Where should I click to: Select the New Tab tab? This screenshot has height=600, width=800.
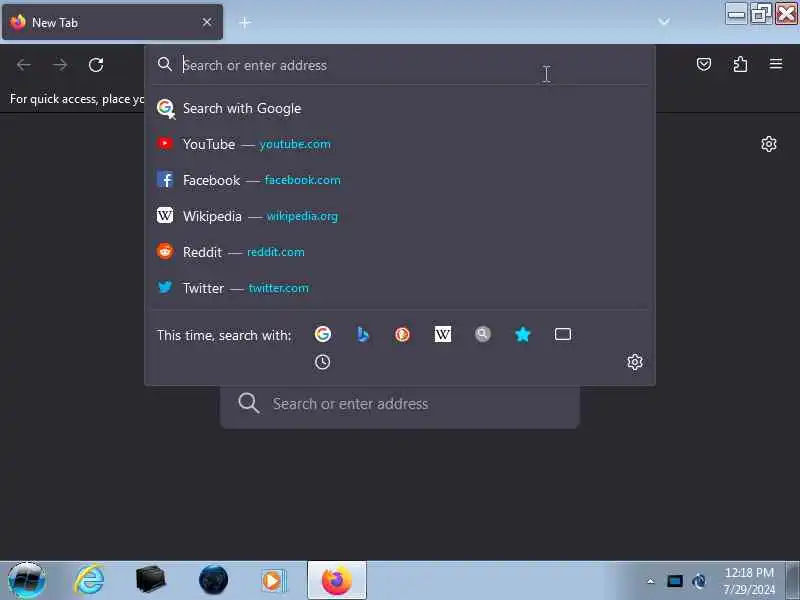tap(112, 22)
